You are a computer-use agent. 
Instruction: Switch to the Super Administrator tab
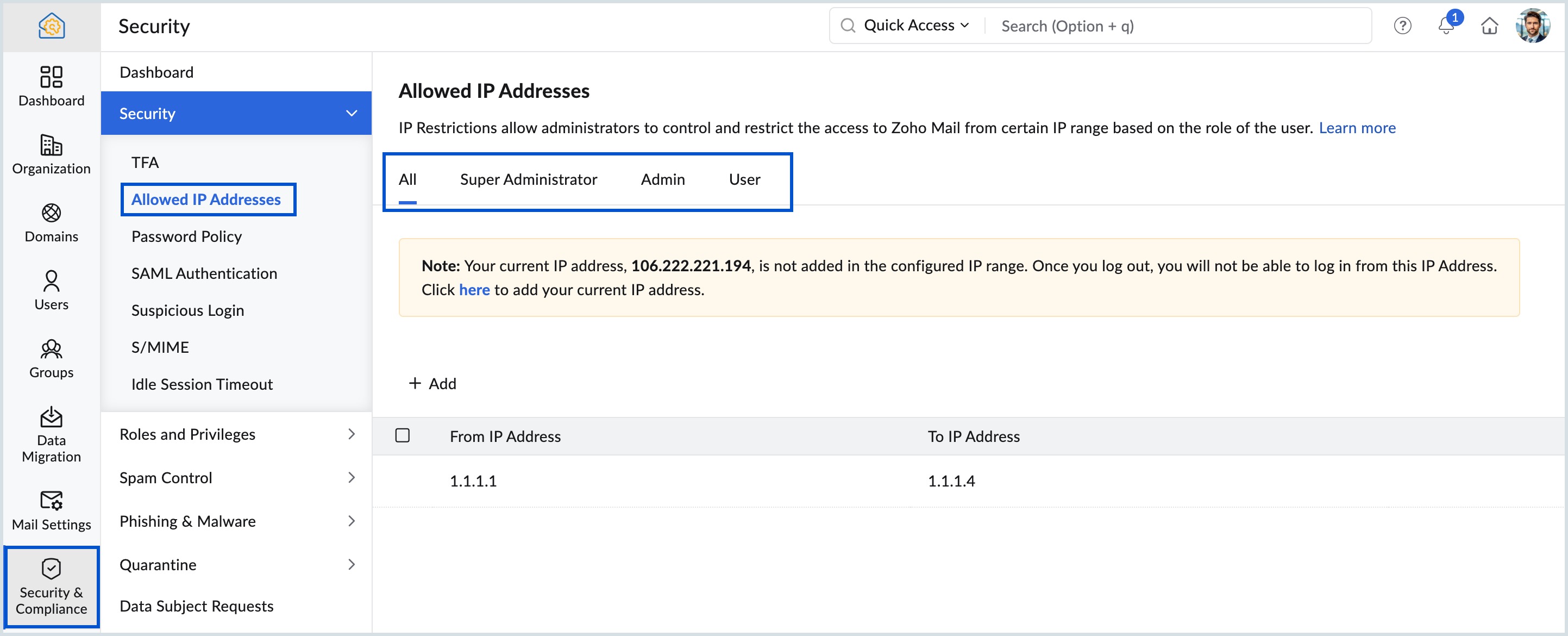[528, 179]
